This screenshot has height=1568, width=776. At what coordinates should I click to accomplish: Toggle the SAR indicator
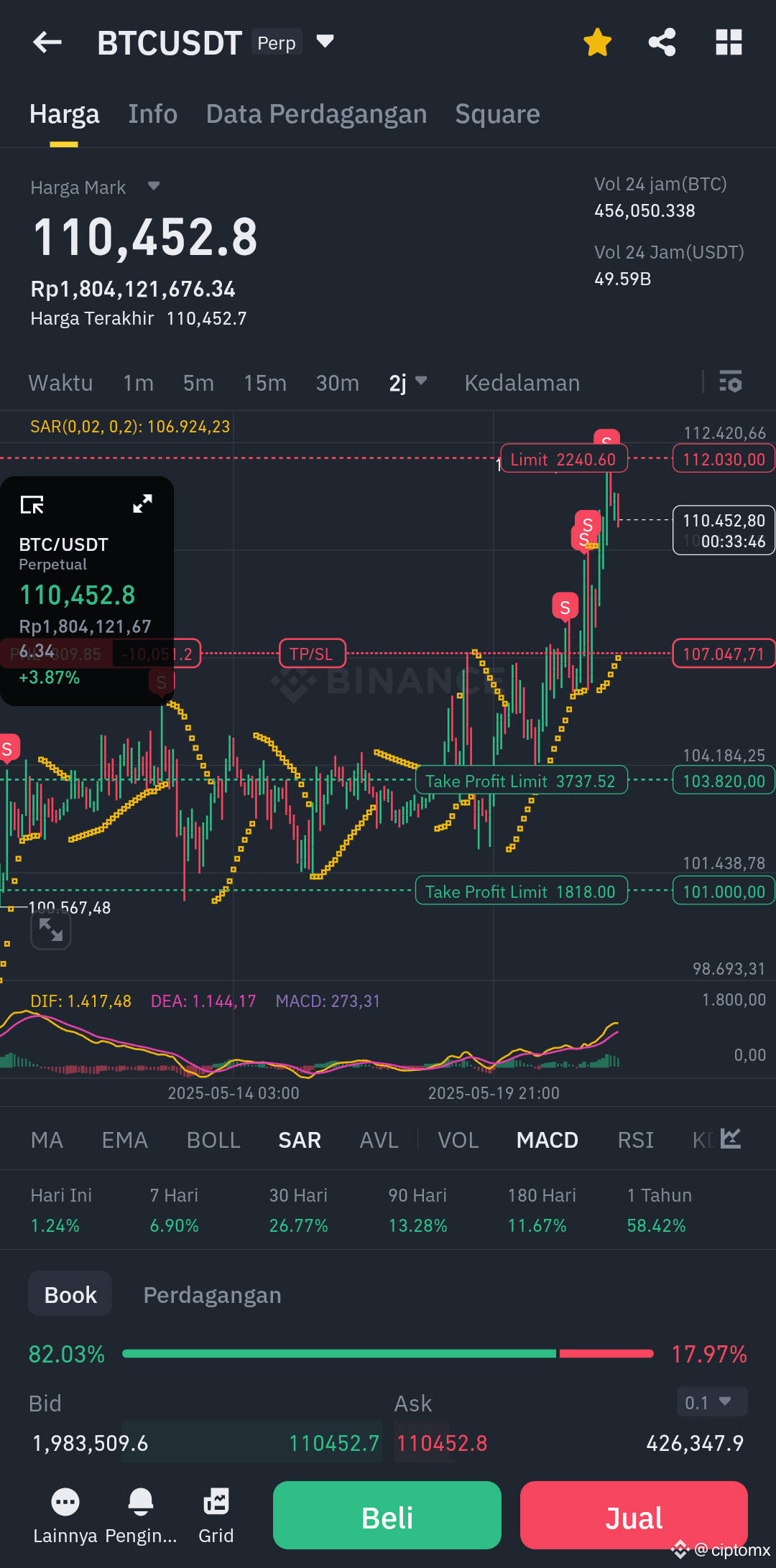coord(300,1140)
